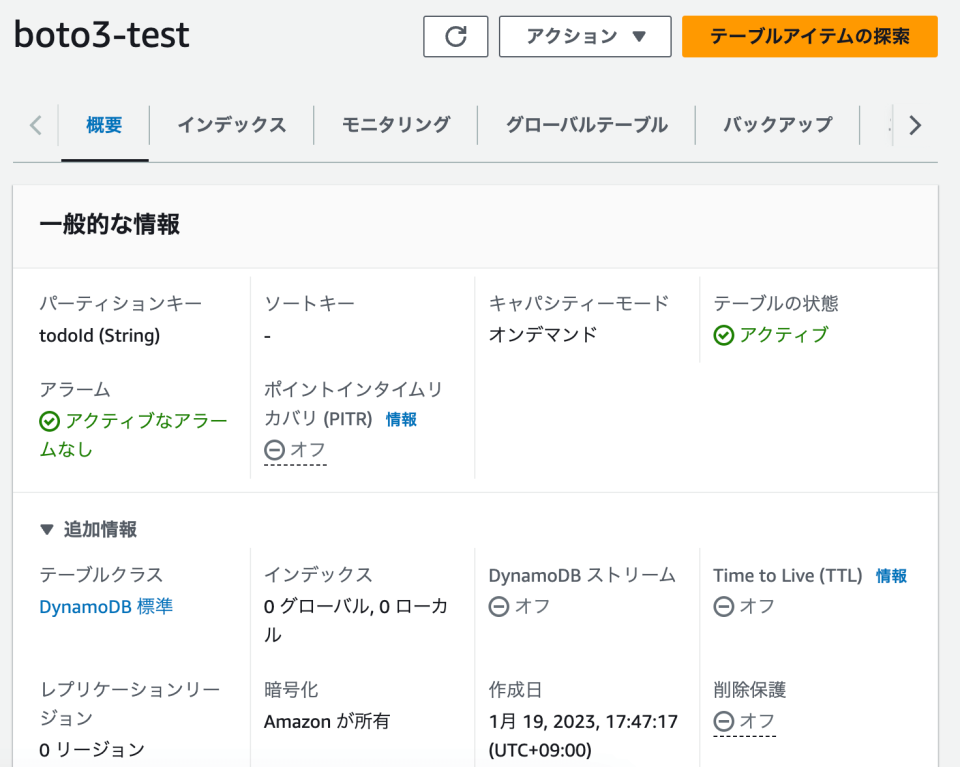The image size is (960, 767).
Task: Open the バックアップ tab
Action: [777, 124]
